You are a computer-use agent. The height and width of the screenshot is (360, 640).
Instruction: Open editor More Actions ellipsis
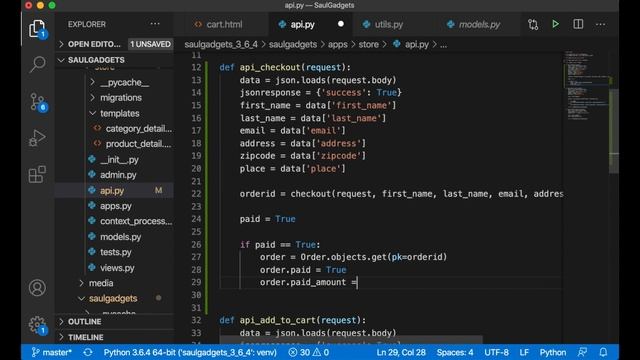coord(600,24)
